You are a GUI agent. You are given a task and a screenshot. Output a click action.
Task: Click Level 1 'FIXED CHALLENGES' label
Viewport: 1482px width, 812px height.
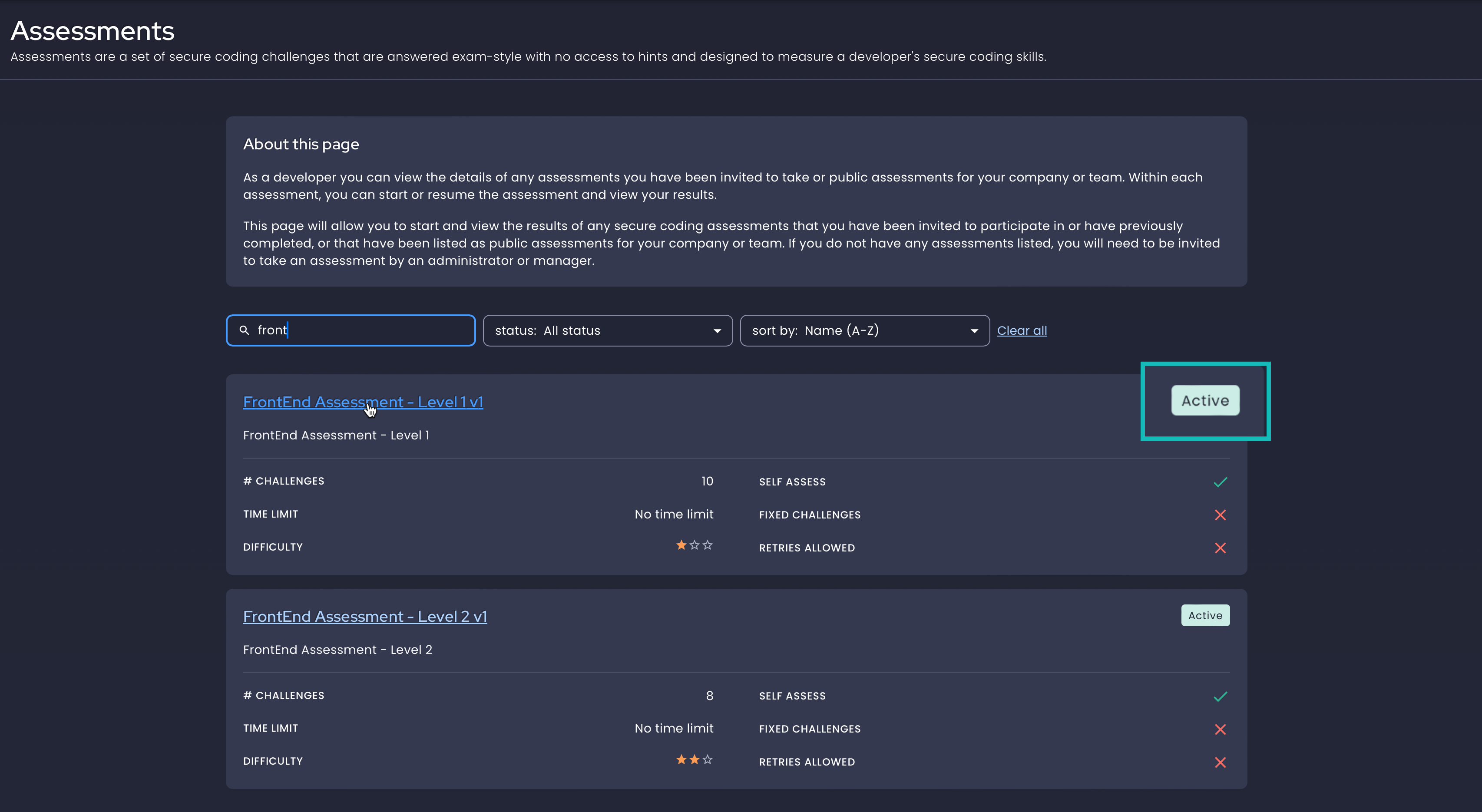(810, 515)
